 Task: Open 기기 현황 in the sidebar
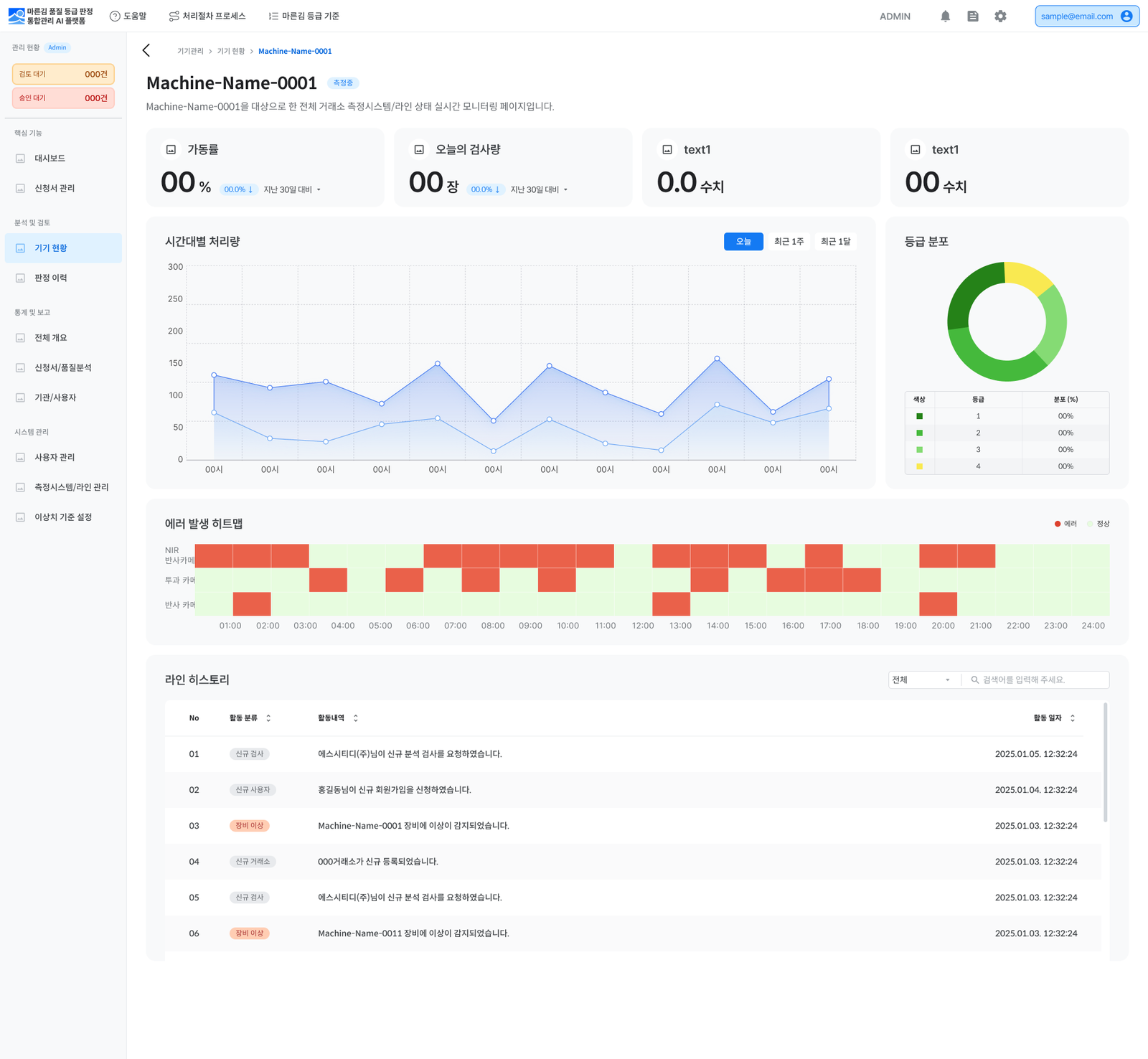click(63, 248)
